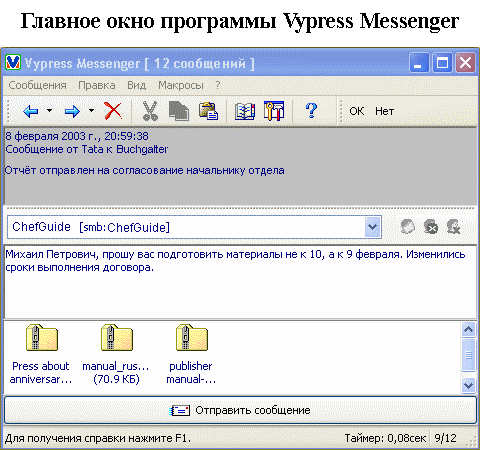Select the Press about anniversar... zipped attachment
Image resolution: width=480 pixels, height=450 pixels.
click(41, 355)
